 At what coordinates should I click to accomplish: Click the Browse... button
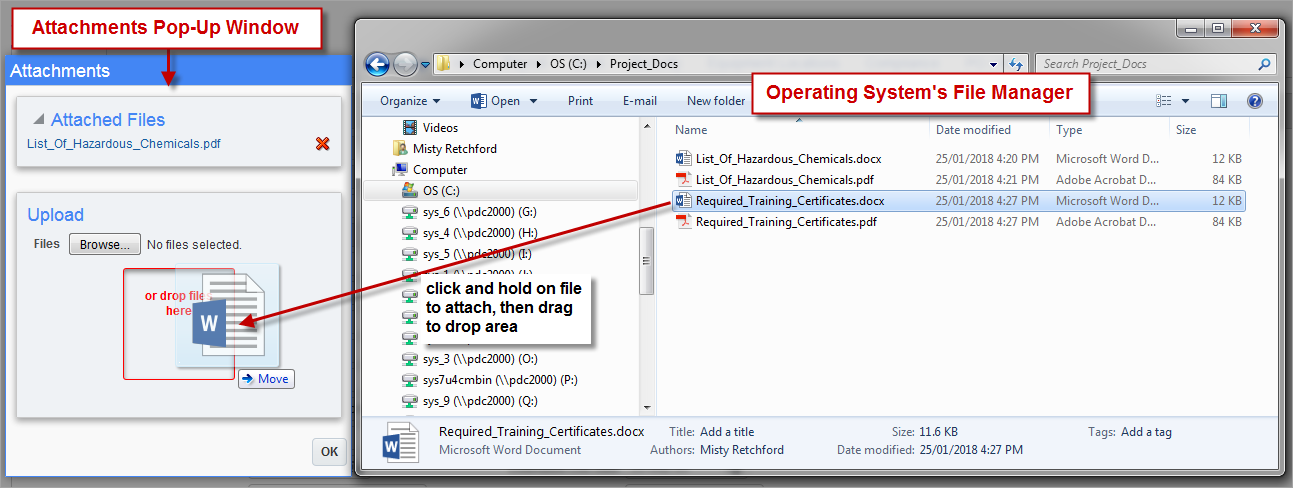[104, 244]
